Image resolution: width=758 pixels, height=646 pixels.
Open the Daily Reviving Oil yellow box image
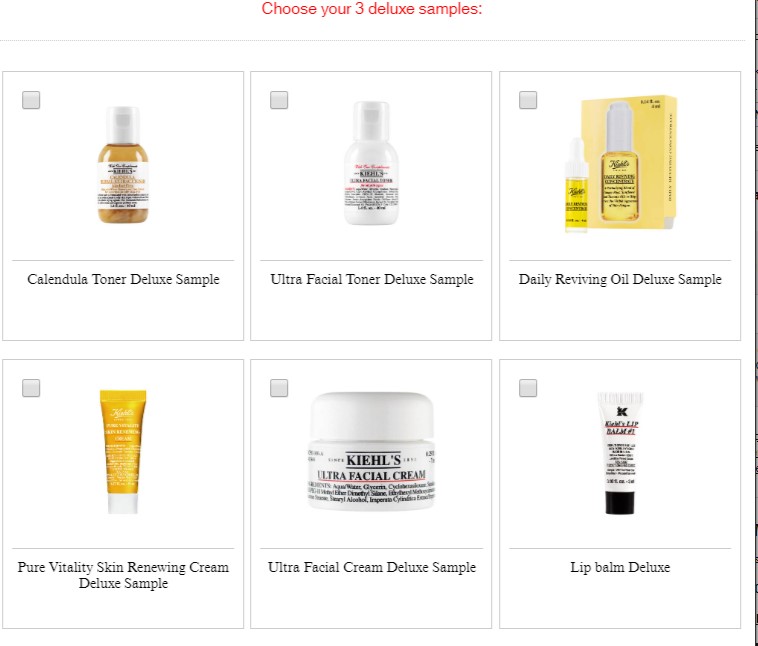click(628, 163)
